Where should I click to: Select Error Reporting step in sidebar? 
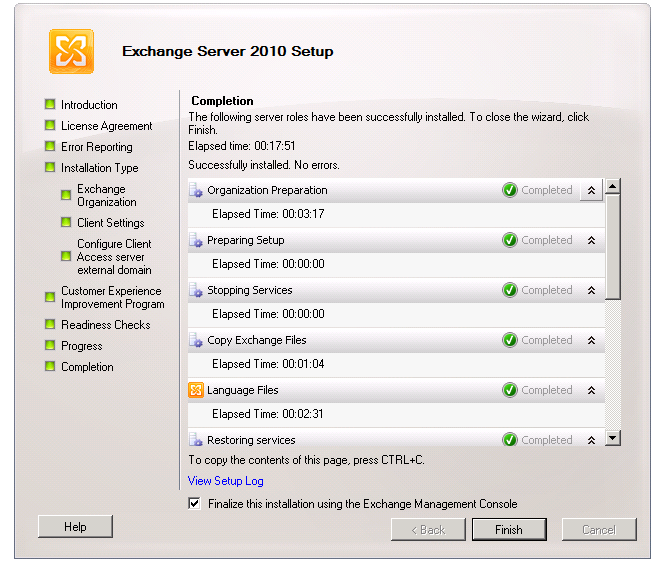pos(97,147)
